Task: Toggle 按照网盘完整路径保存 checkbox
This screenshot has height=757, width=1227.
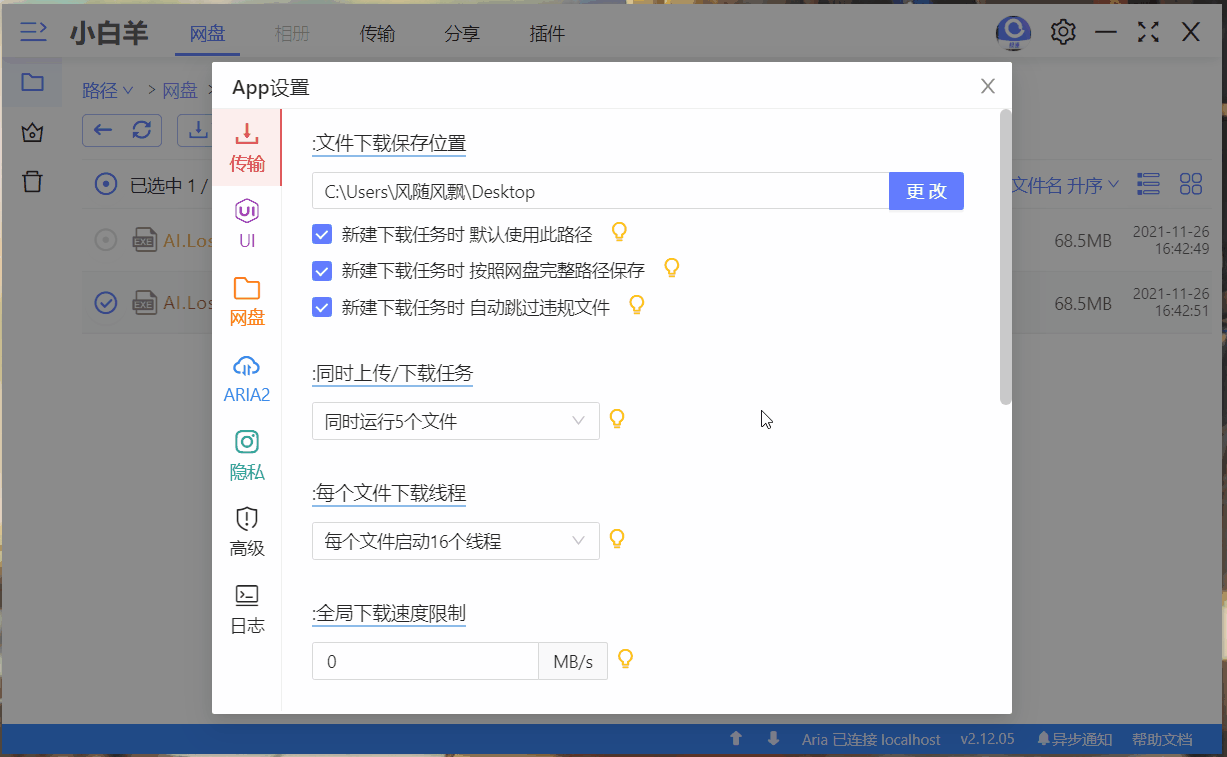Action: click(x=322, y=271)
